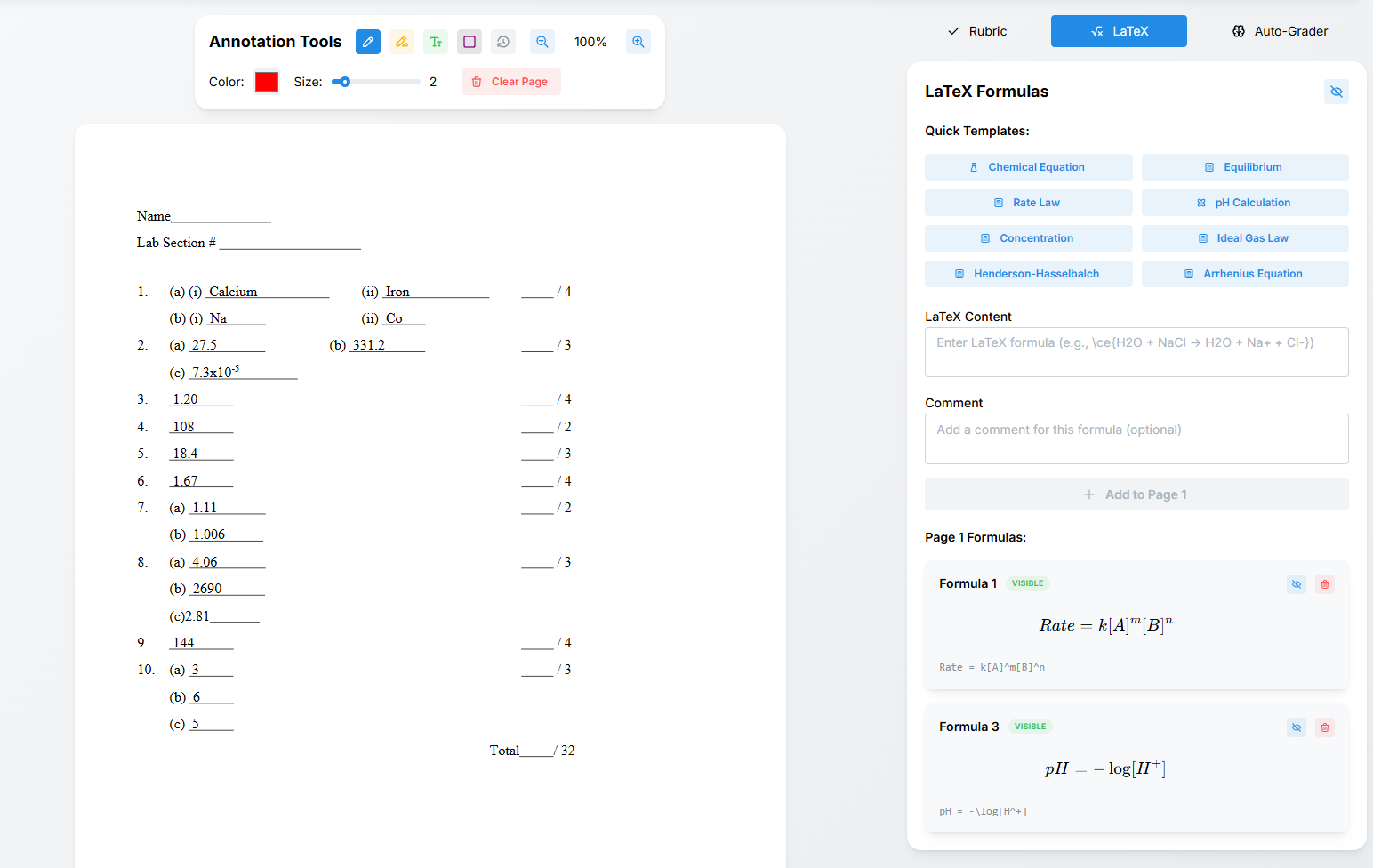Screen dimensions: 1373x868
Task: Click the undo history icon
Action: coord(502,42)
